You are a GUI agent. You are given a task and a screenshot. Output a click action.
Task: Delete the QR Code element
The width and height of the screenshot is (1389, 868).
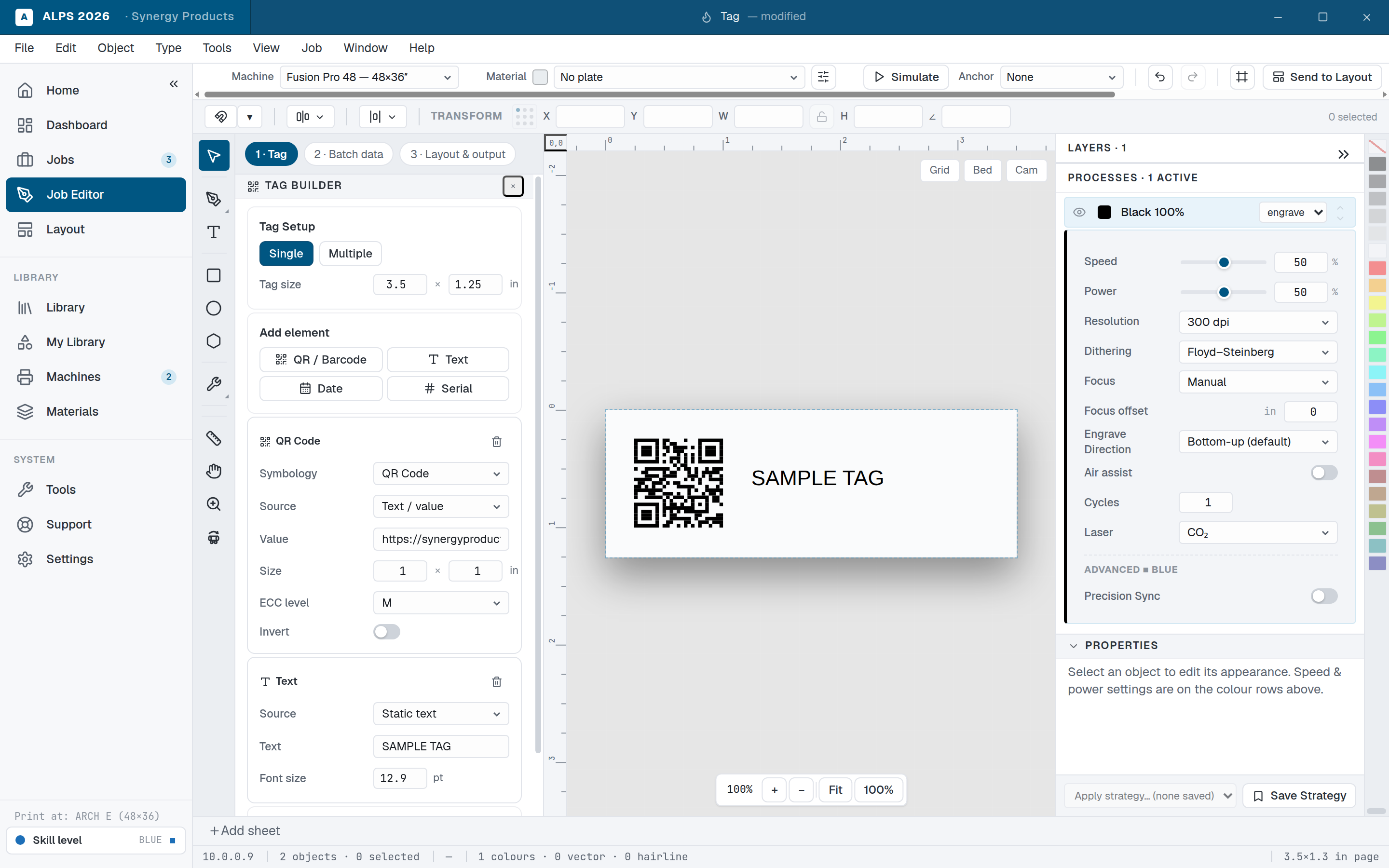(x=496, y=441)
